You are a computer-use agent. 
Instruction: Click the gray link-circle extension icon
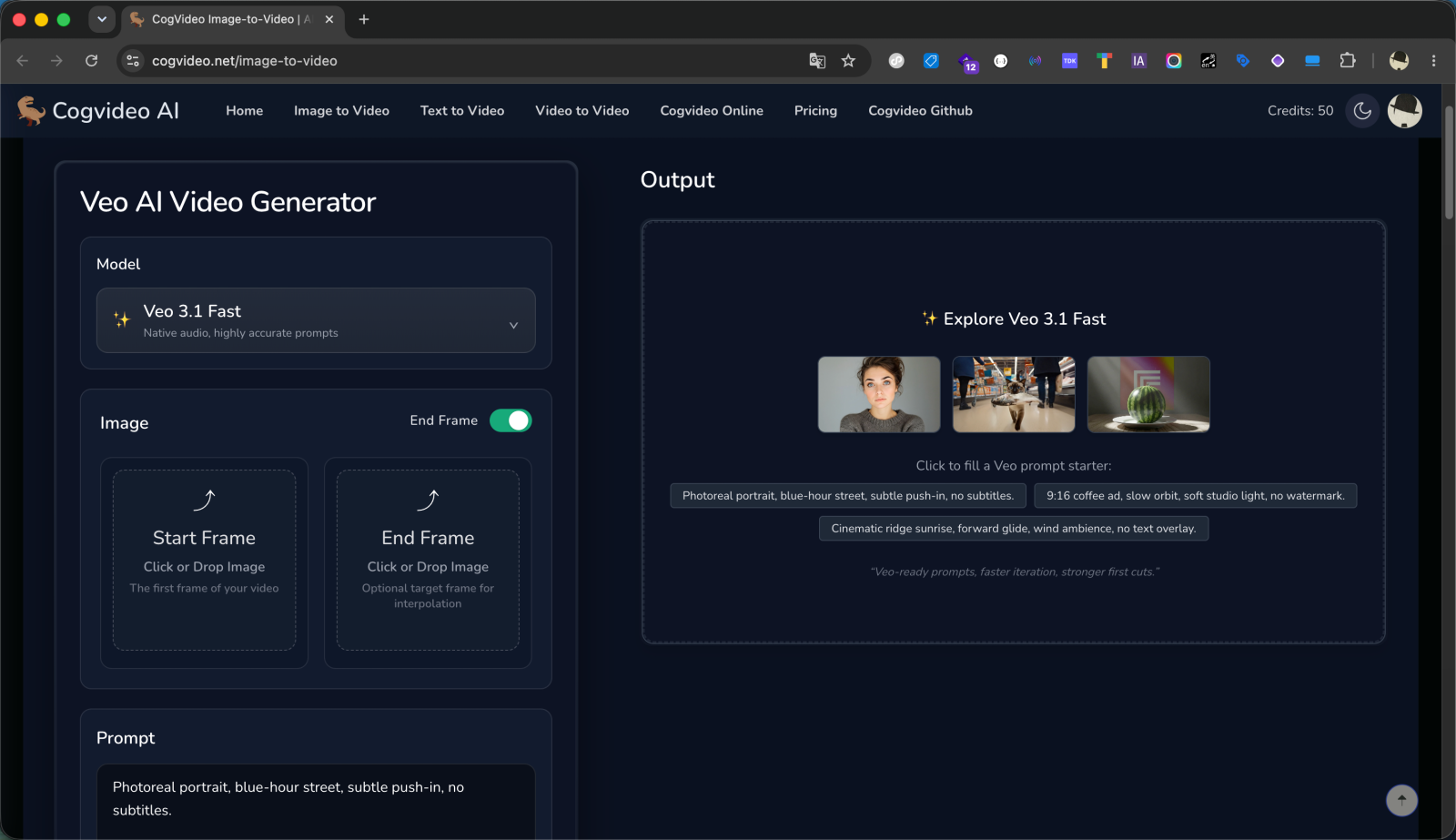click(896, 60)
